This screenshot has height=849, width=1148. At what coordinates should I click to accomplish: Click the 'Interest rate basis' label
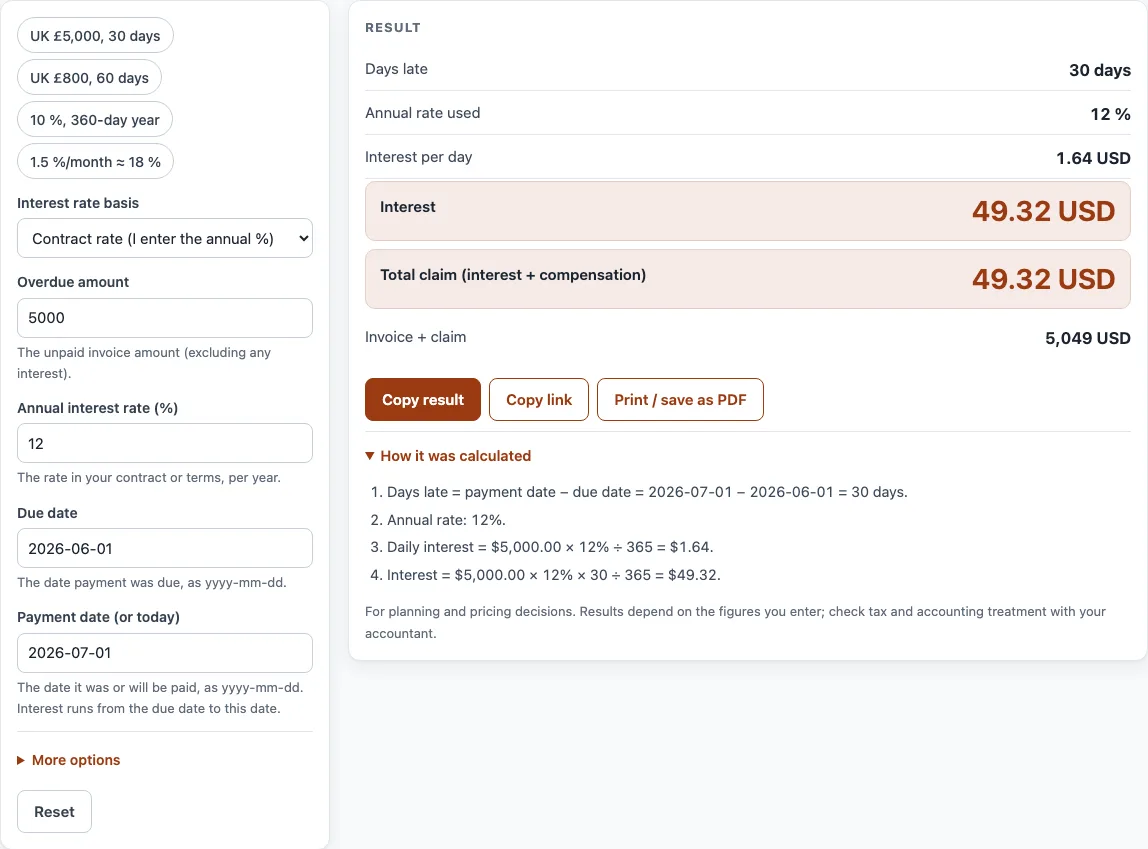[x=78, y=203]
